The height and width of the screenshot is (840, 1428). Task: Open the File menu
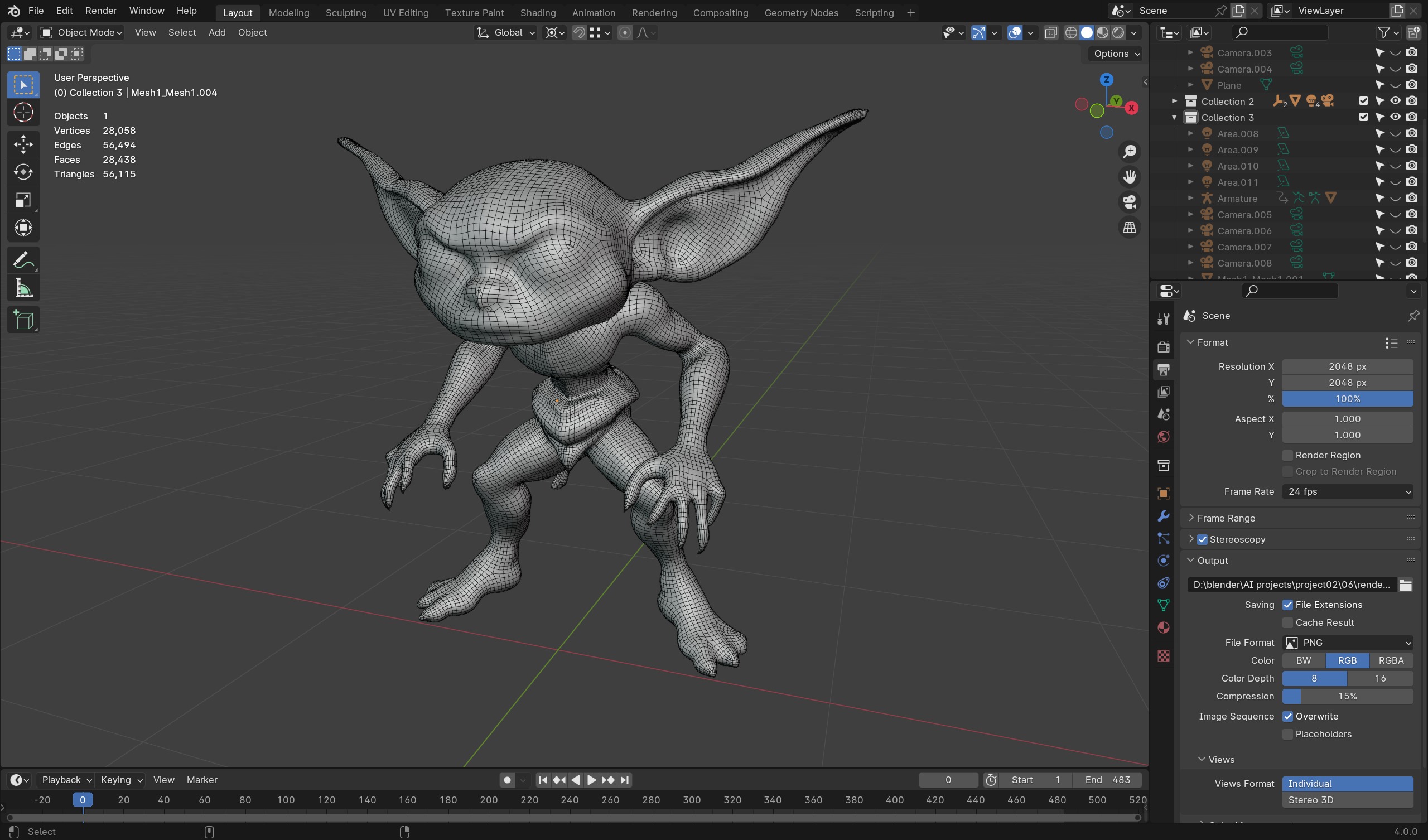pos(36,11)
